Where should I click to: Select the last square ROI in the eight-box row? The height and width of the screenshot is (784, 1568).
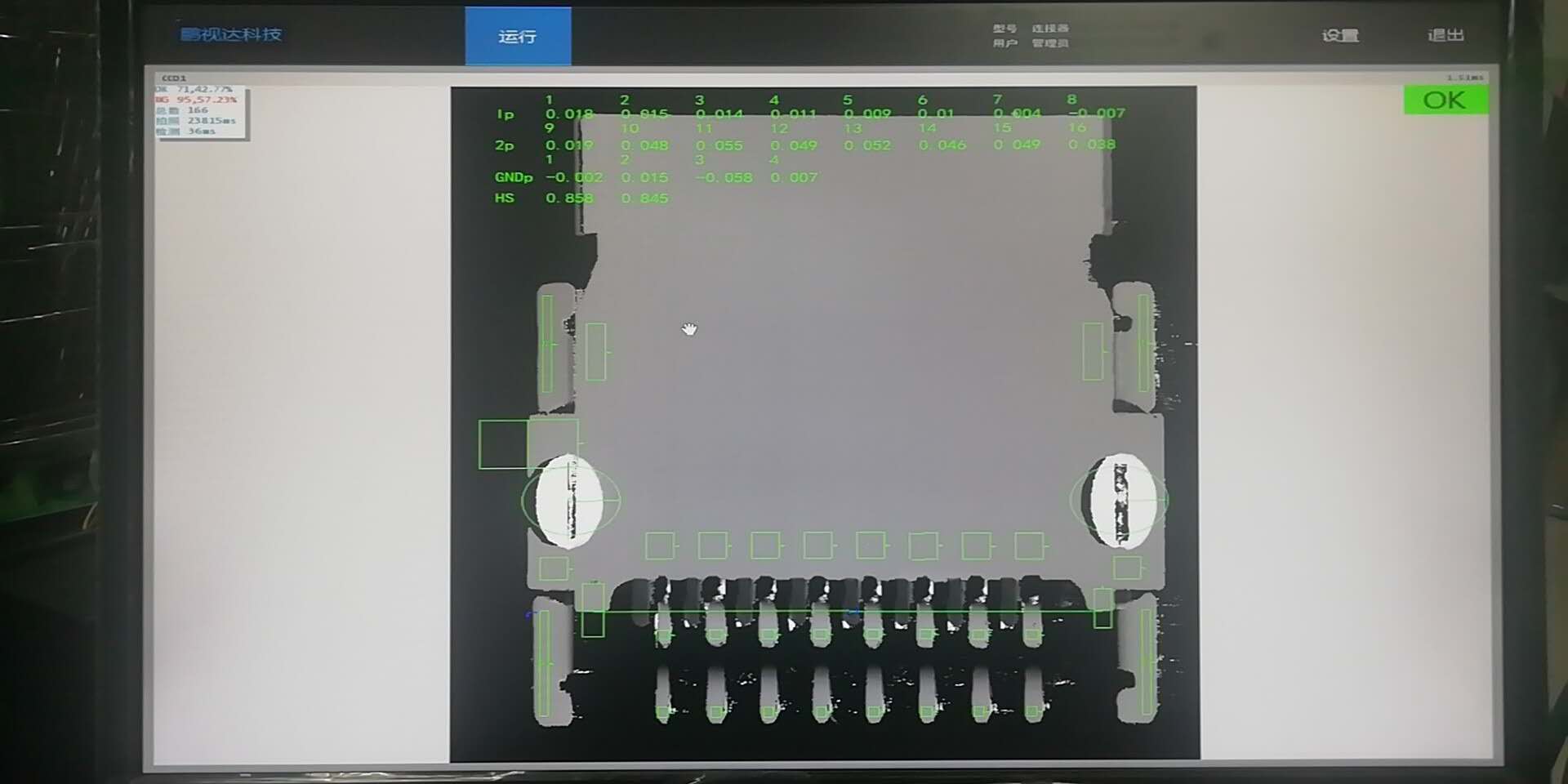[1029, 546]
